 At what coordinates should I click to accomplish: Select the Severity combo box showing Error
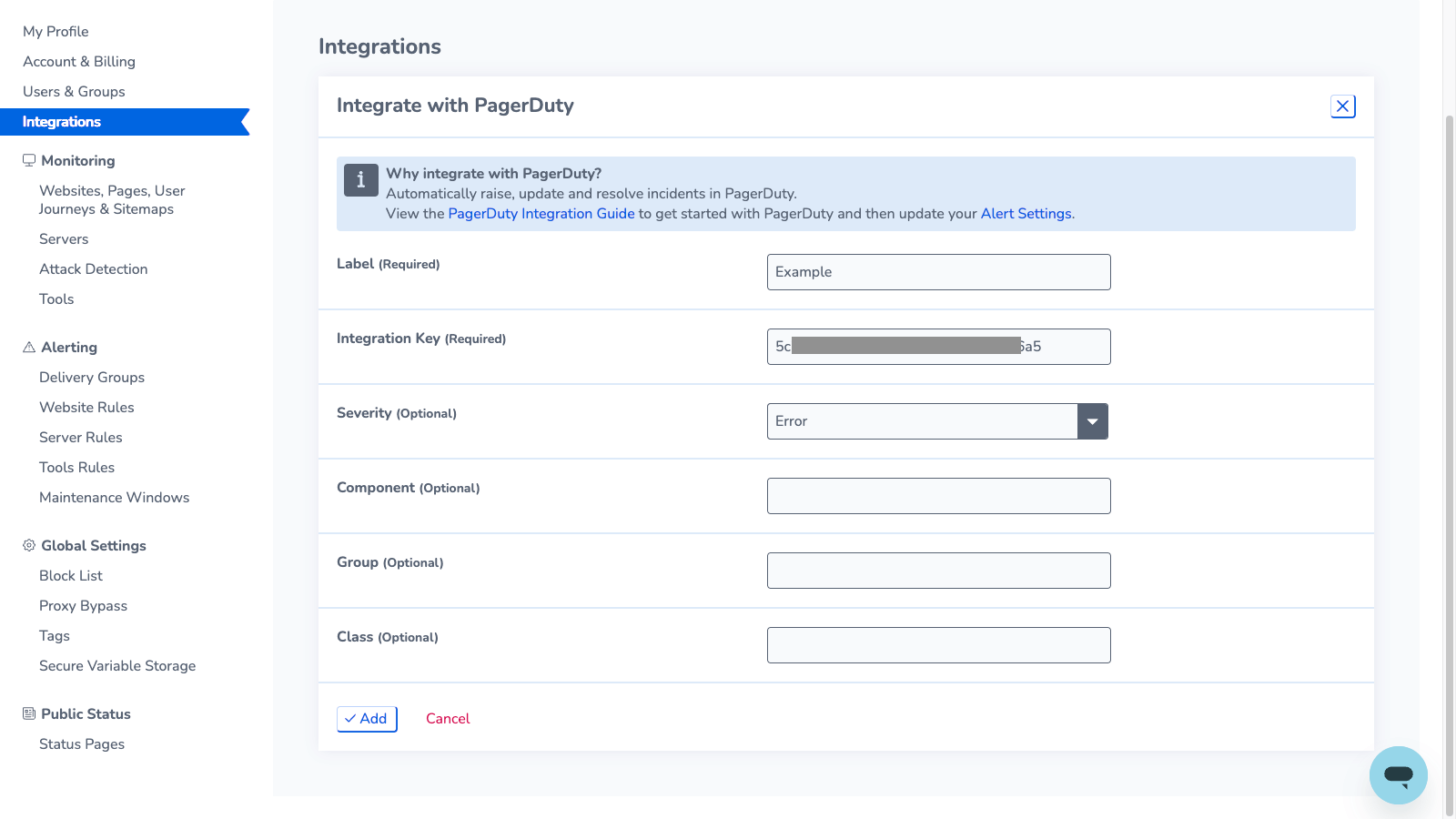click(937, 421)
